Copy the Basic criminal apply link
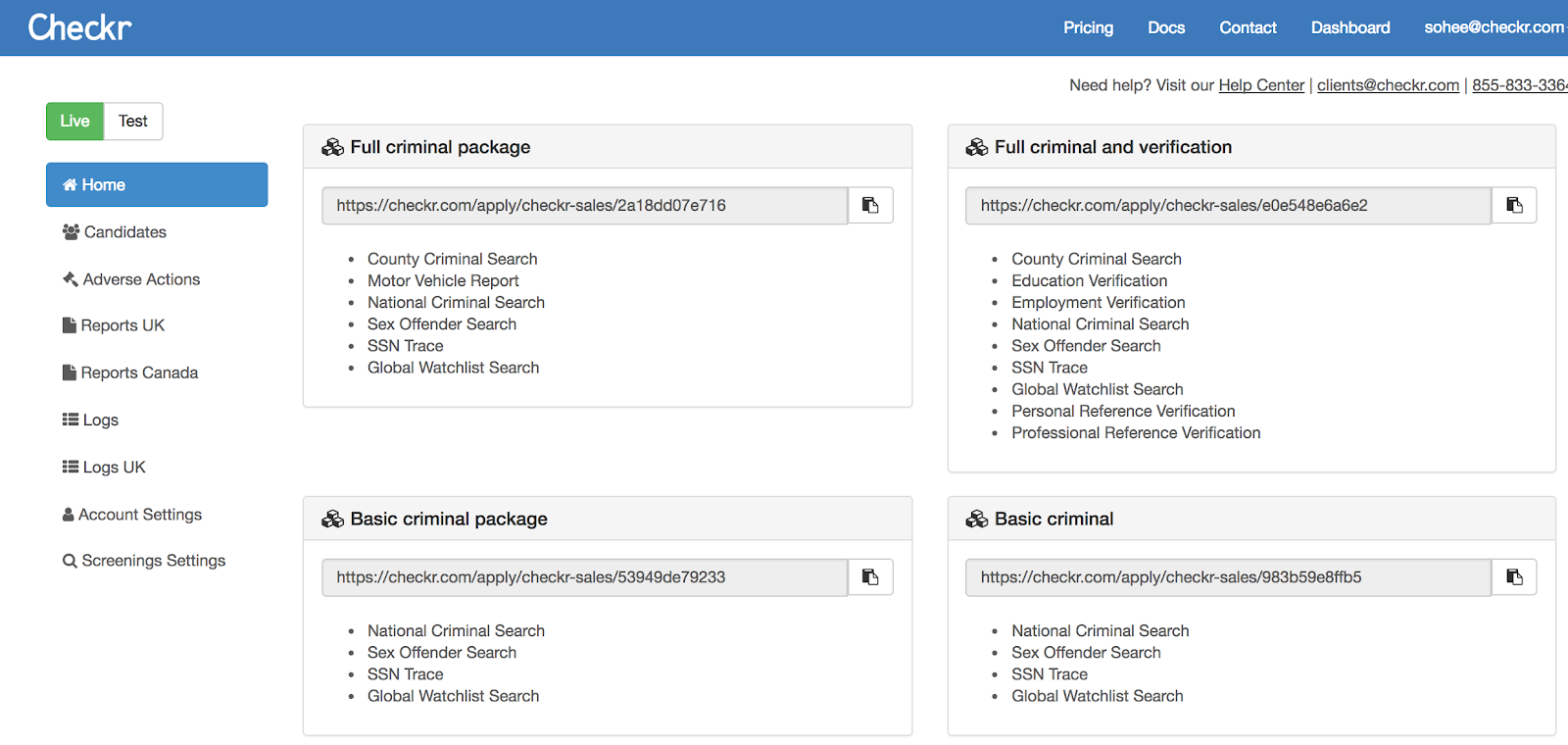Screen dimensions: 1568x745 coord(1514,577)
